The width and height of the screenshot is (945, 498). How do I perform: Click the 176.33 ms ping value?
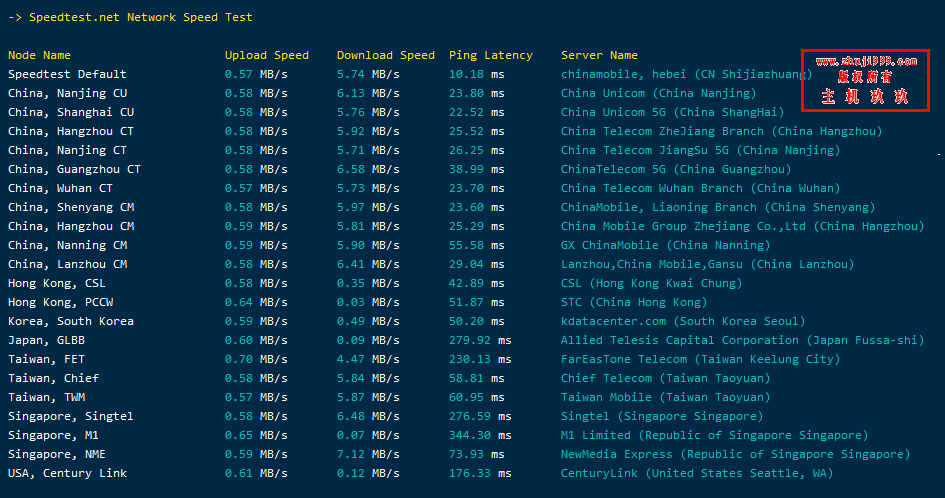tap(480, 473)
